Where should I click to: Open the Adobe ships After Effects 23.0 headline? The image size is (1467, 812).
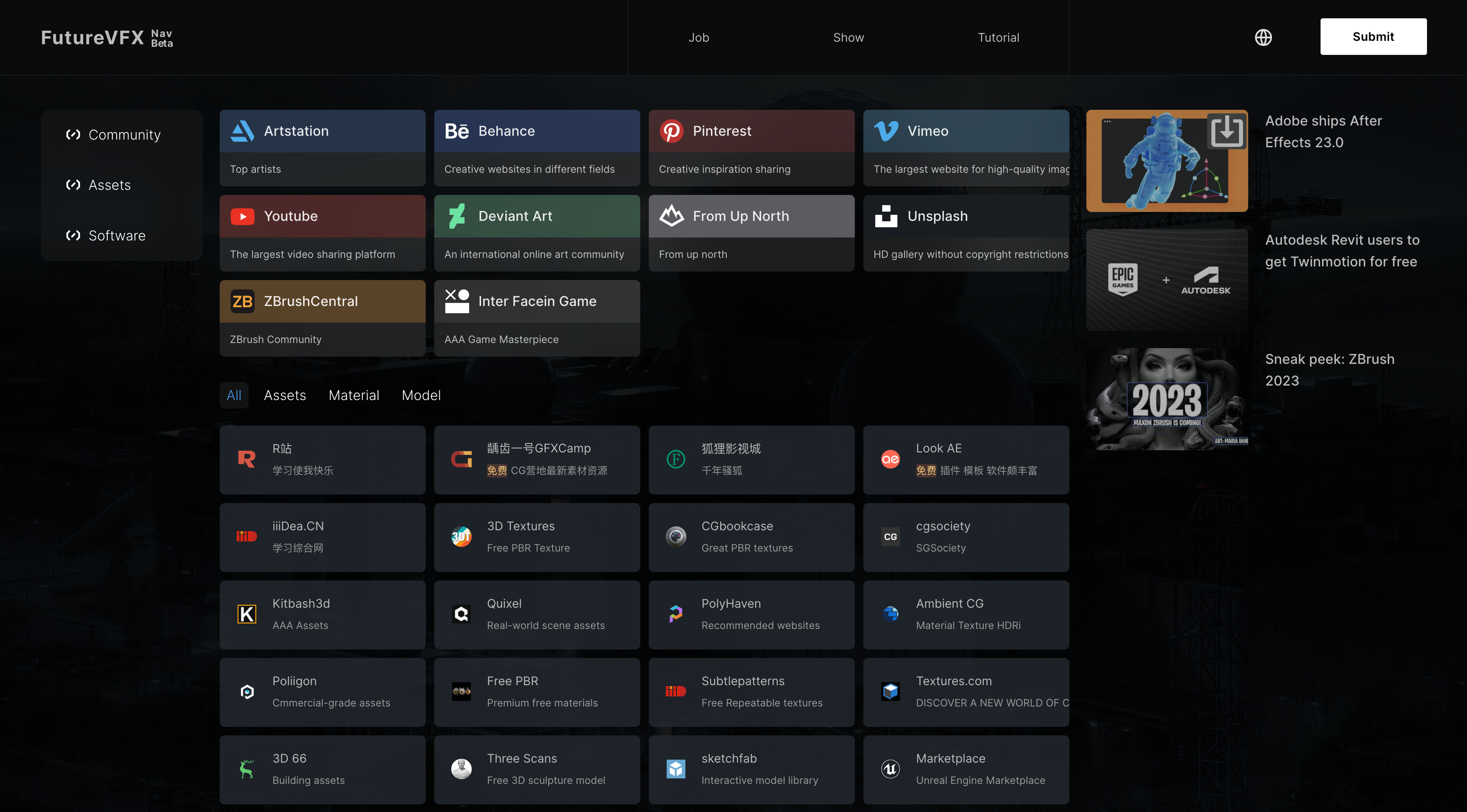click(x=1324, y=132)
